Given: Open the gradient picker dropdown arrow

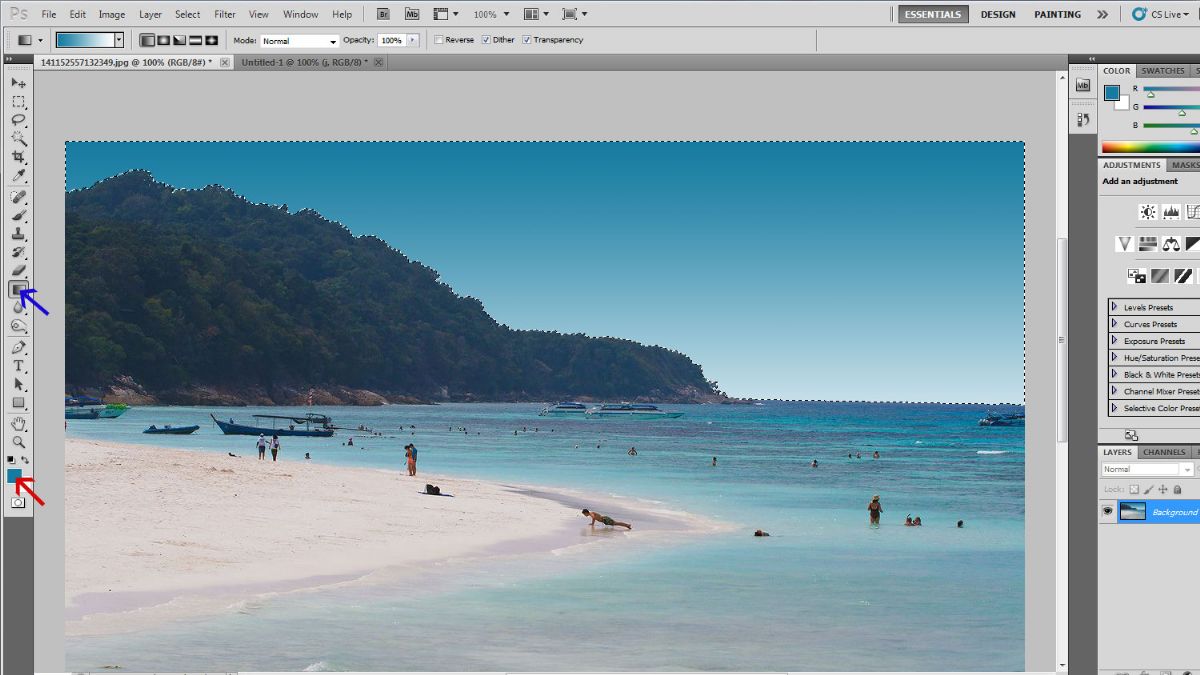Looking at the screenshot, I should click(x=119, y=40).
